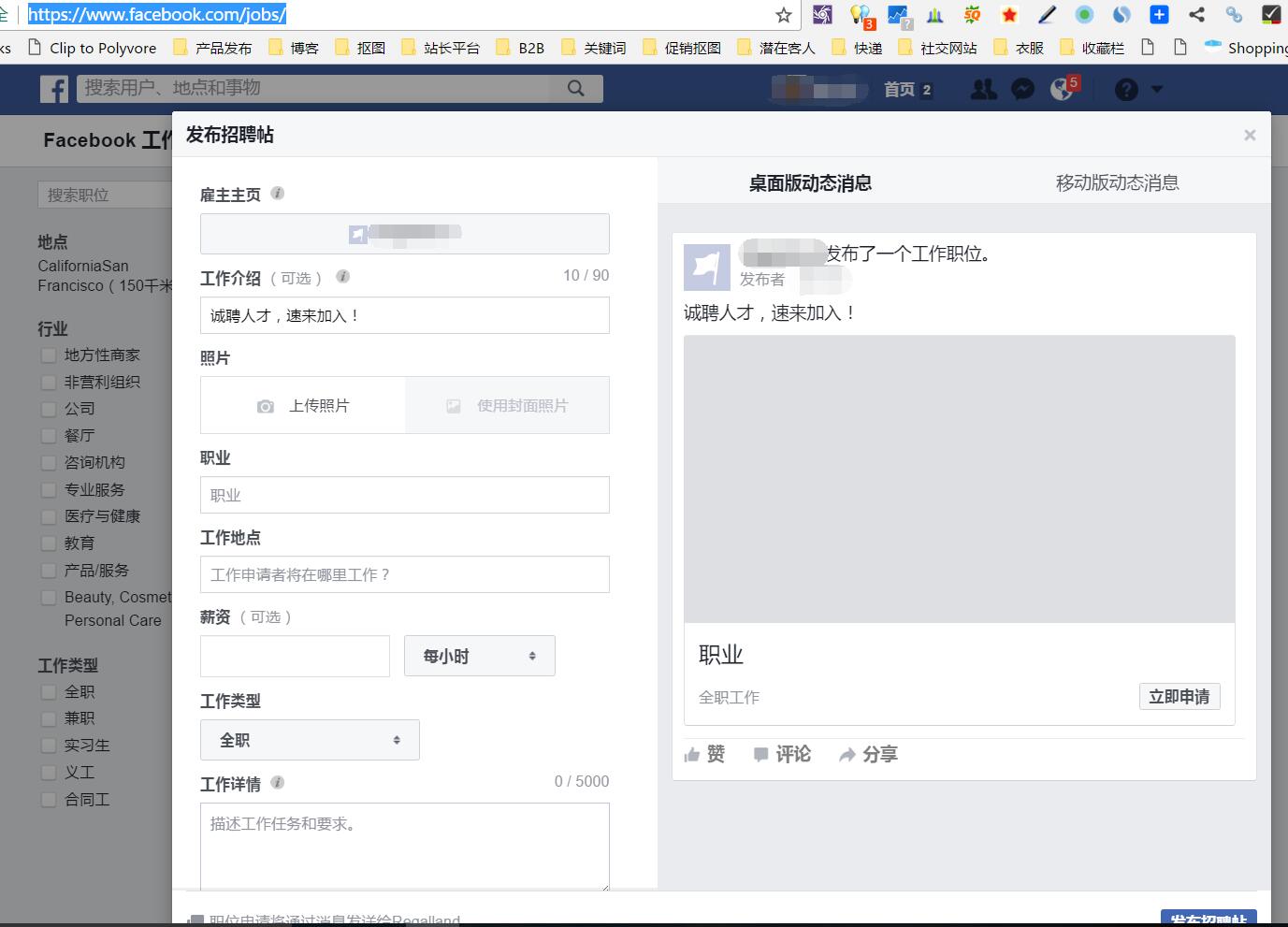The width and height of the screenshot is (1288, 927).
Task: Click the bar chart extension icon
Action: click(934, 15)
